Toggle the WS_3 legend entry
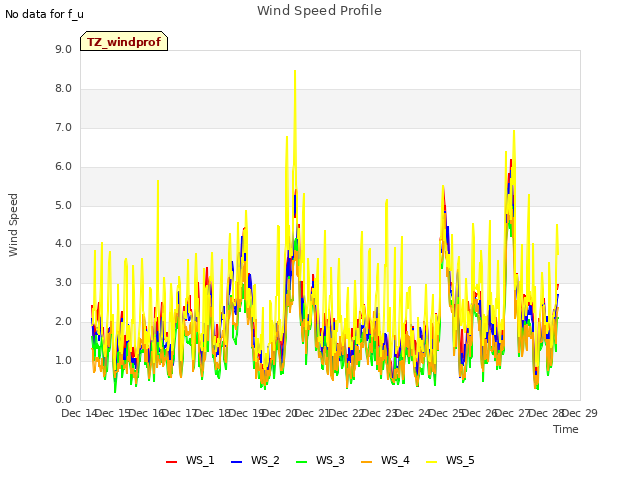Viewport: 640px width, 480px height. click(x=320, y=460)
